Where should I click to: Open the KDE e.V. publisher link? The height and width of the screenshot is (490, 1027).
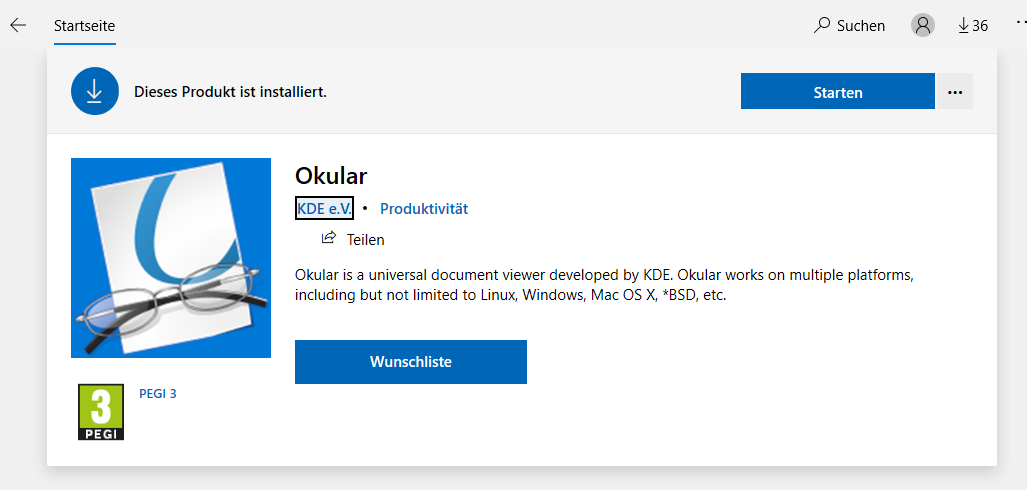[324, 208]
